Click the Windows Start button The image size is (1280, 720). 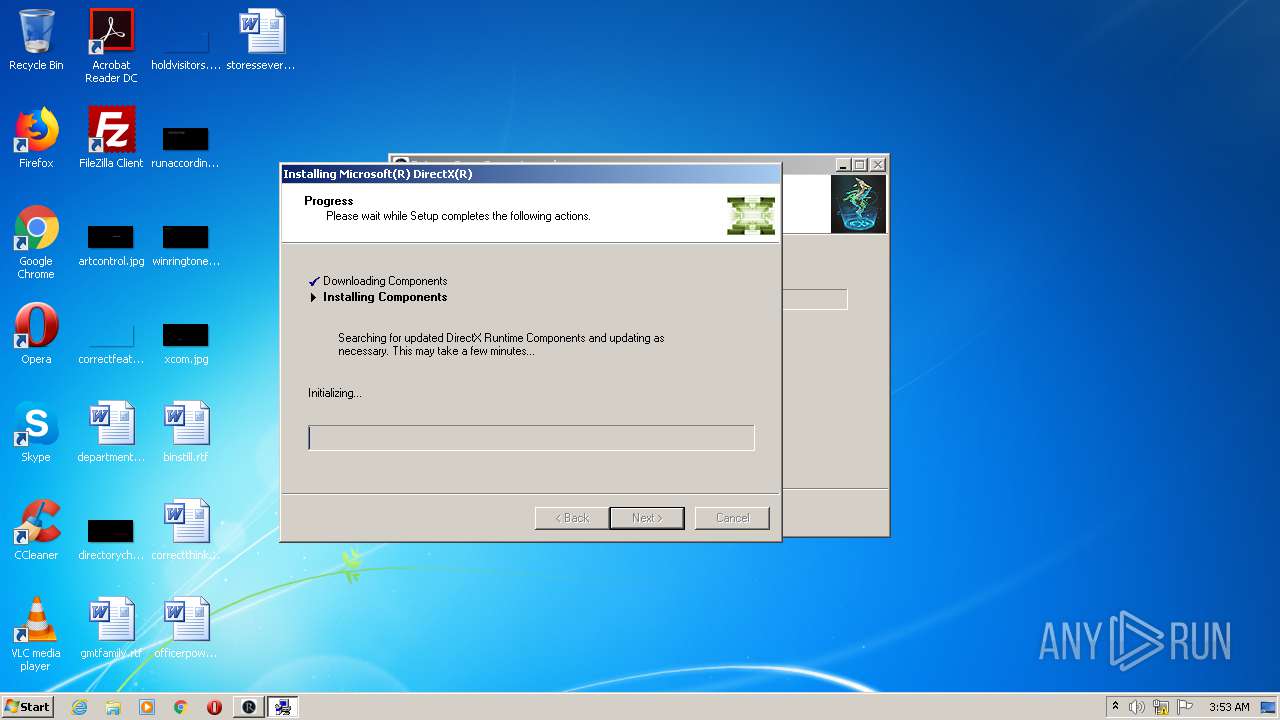point(28,707)
